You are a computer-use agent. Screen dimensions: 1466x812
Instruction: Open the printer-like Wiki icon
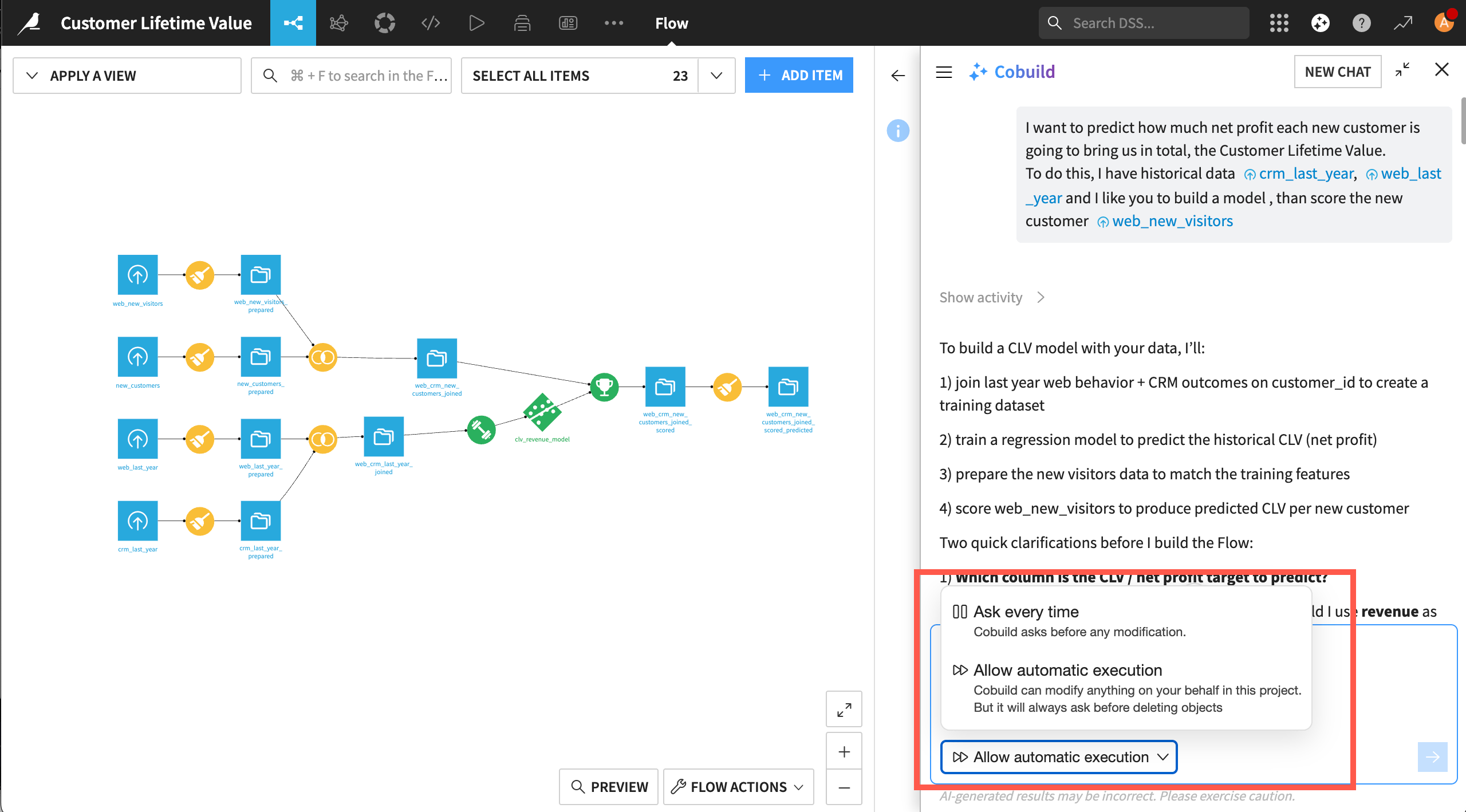522,23
